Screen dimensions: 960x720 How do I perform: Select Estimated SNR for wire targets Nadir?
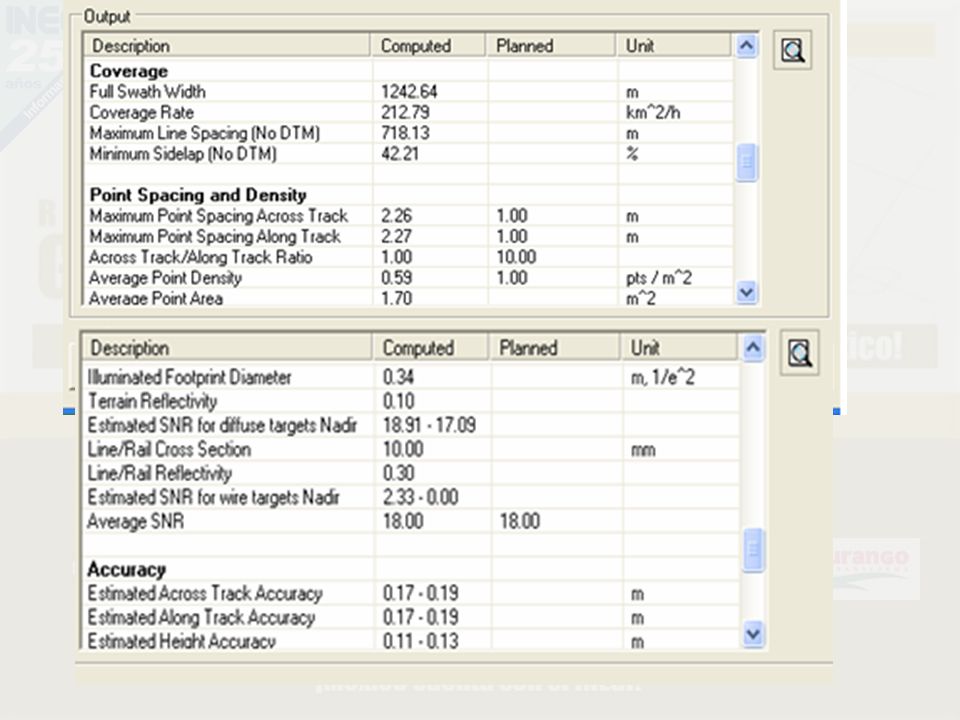[x=213, y=497]
